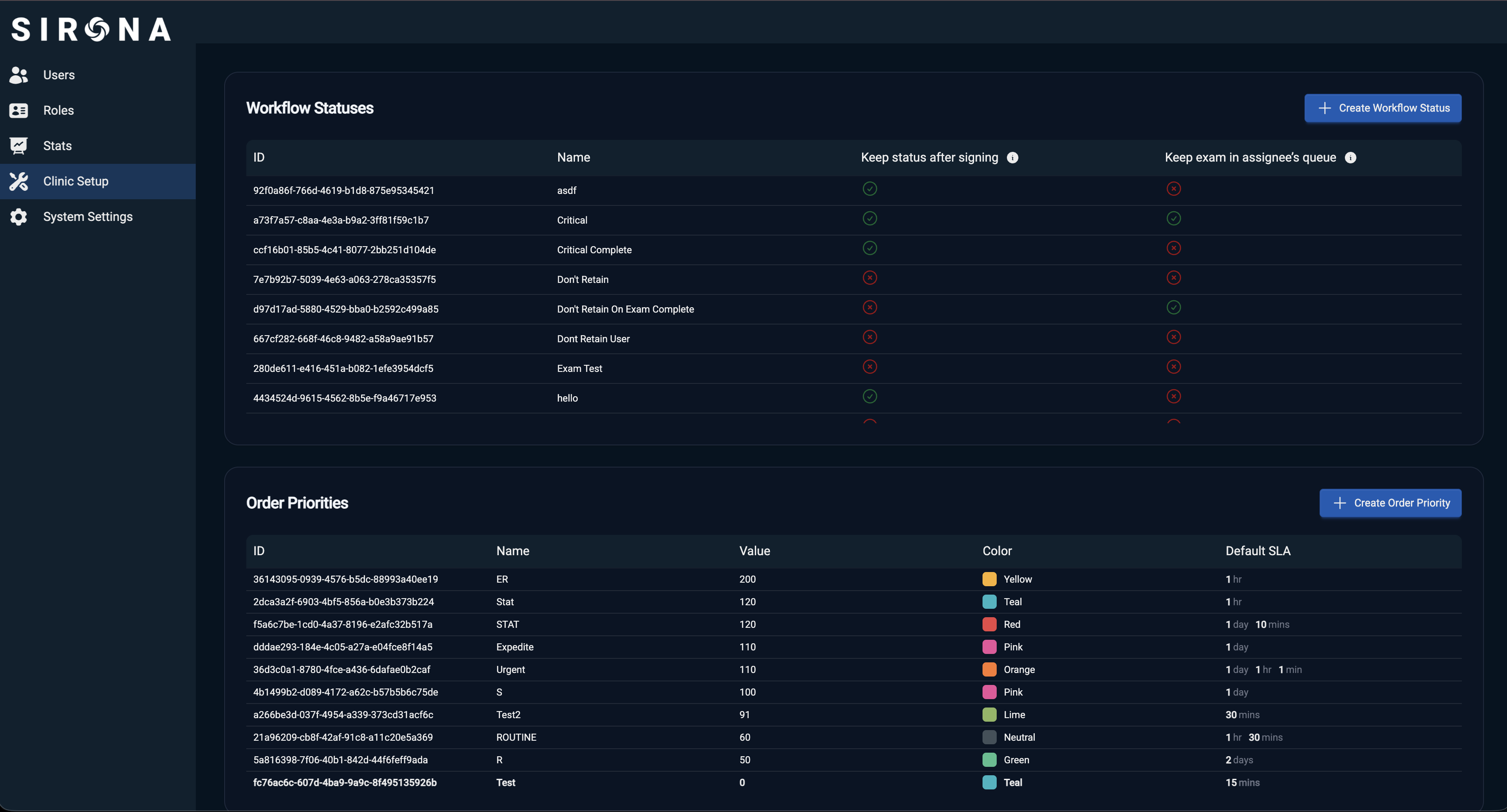Toggle hello keep status after signing check
The image size is (1507, 812).
click(870, 396)
